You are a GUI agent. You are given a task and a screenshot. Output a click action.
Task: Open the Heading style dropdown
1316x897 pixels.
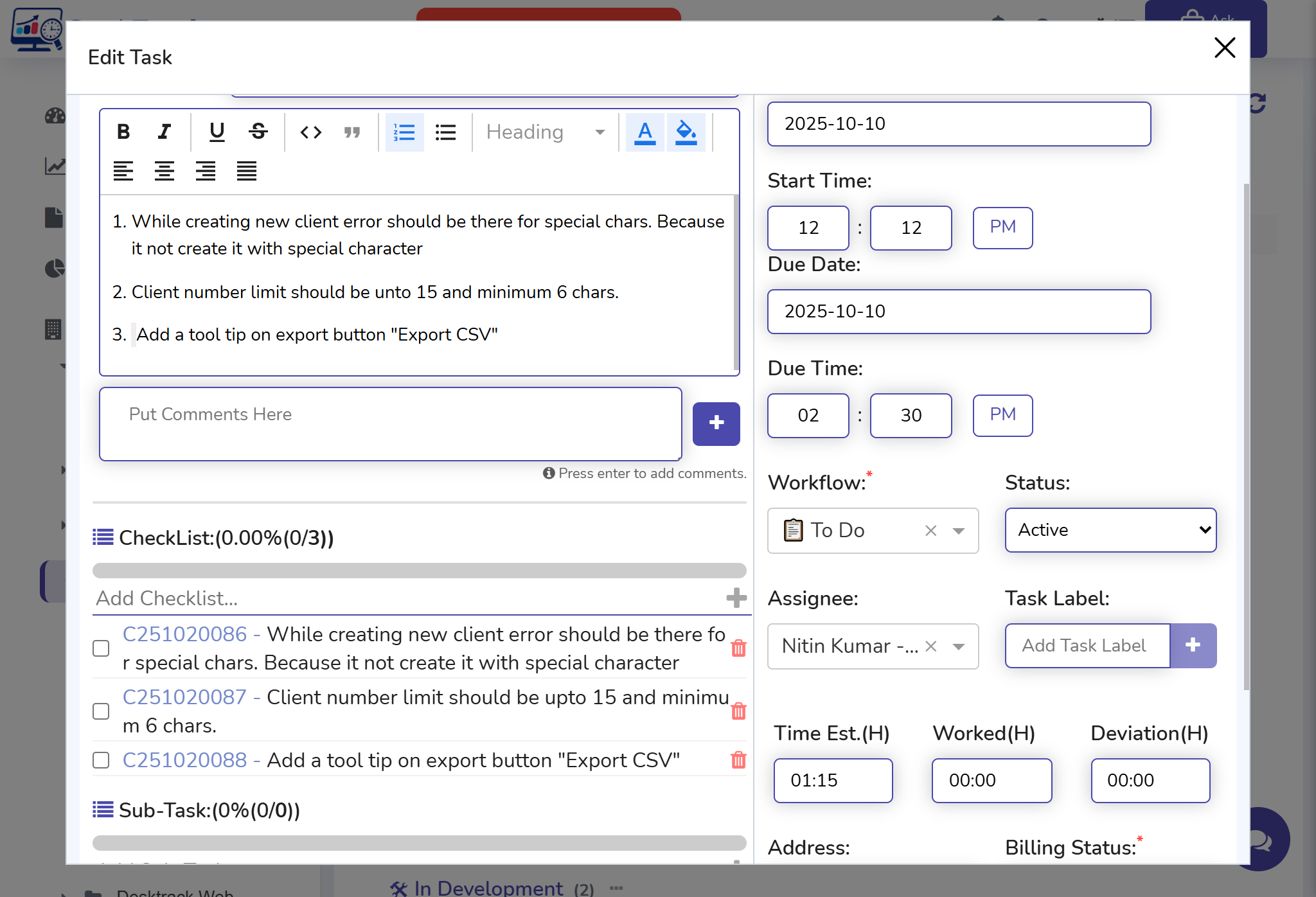click(545, 132)
